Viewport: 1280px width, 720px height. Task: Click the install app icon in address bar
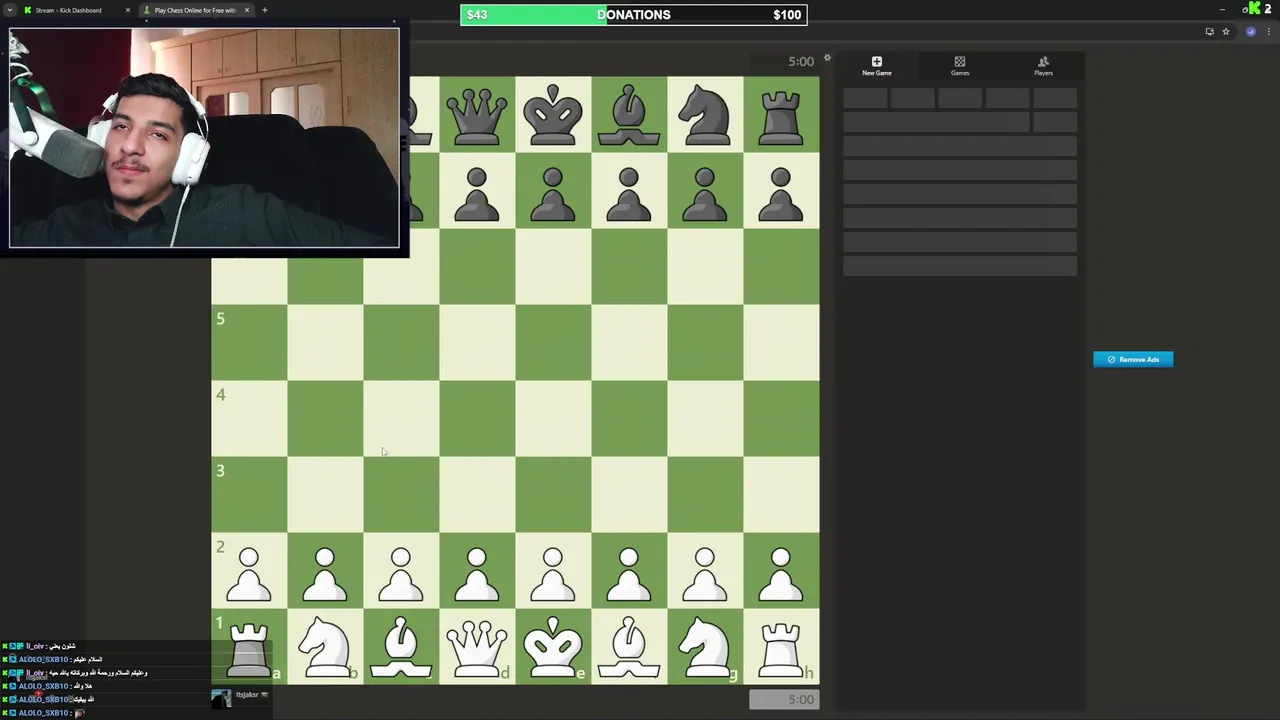pyautogui.click(x=1209, y=31)
